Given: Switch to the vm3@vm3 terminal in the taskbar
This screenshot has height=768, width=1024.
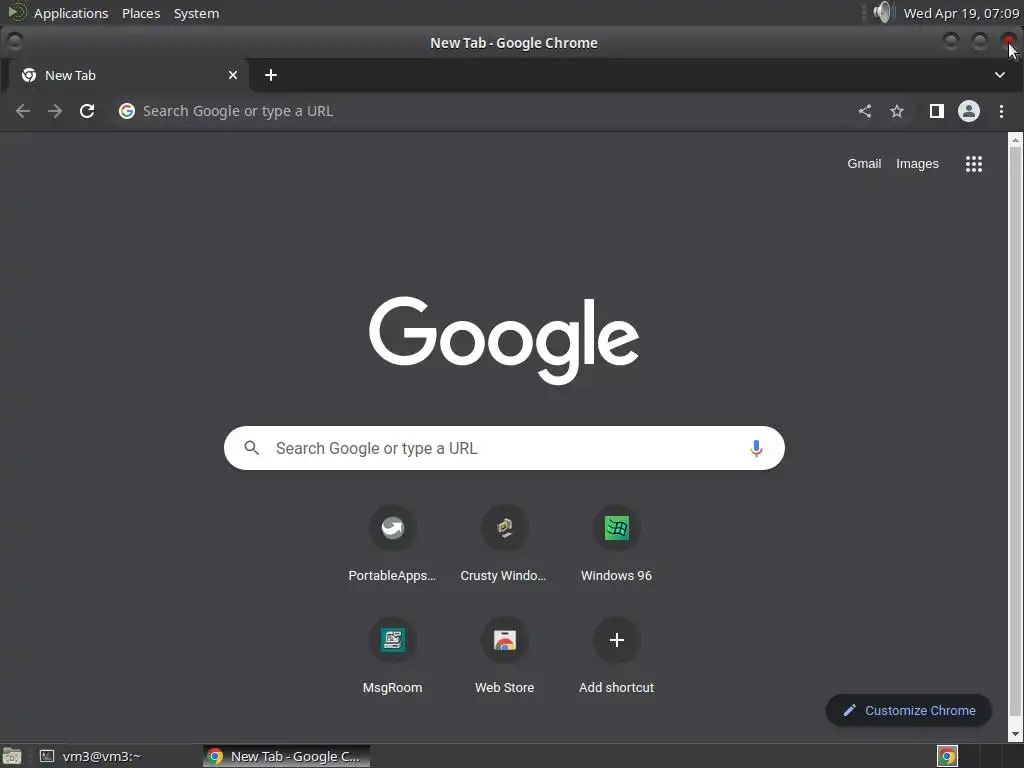Looking at the screenshot, I should tap(98, 756).
